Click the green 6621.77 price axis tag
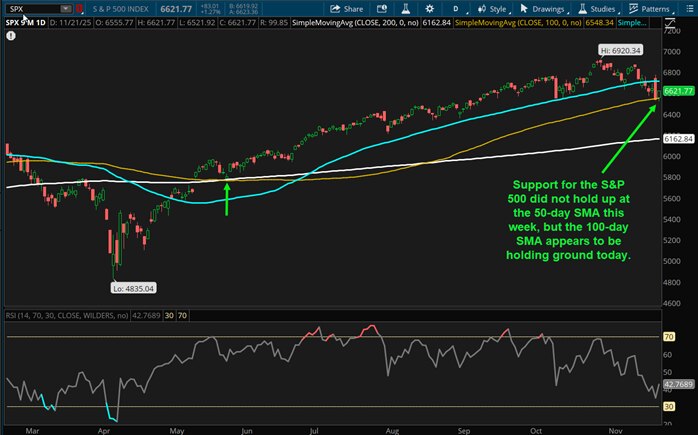 pos(678,91)
